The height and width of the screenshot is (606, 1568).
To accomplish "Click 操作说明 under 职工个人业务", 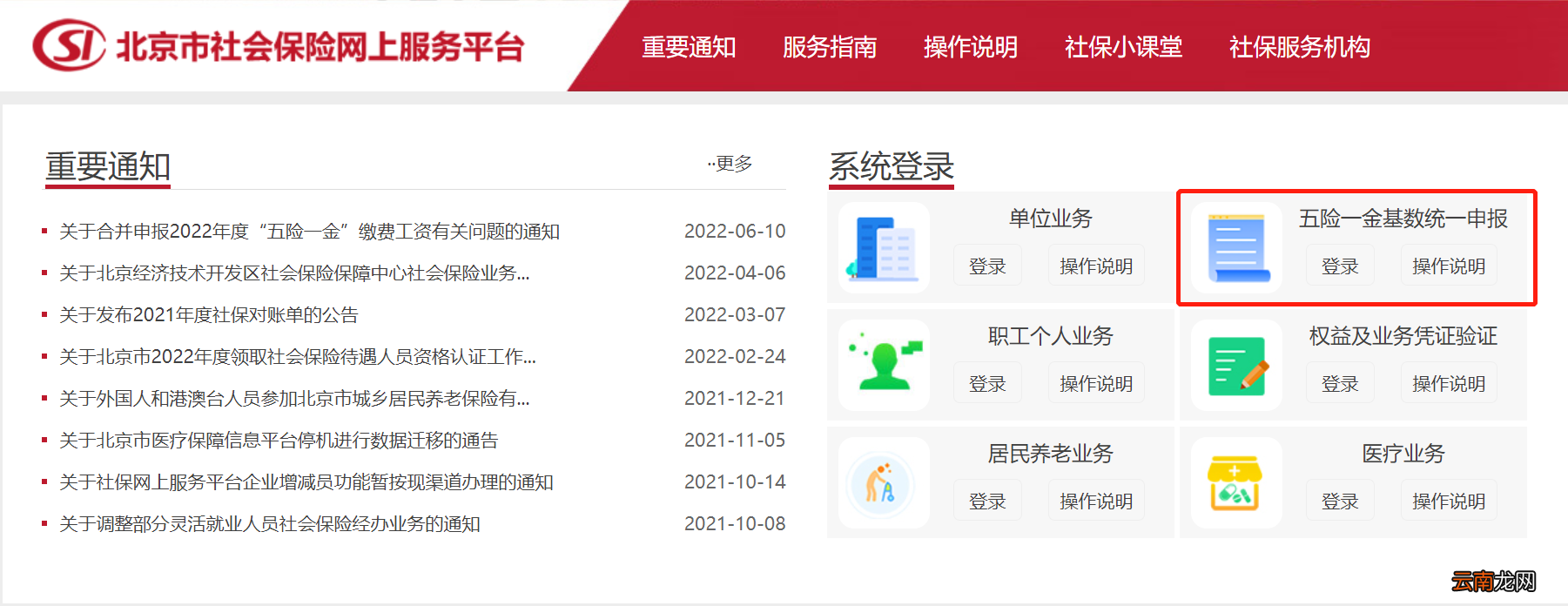I will [x=1096, y=384].
